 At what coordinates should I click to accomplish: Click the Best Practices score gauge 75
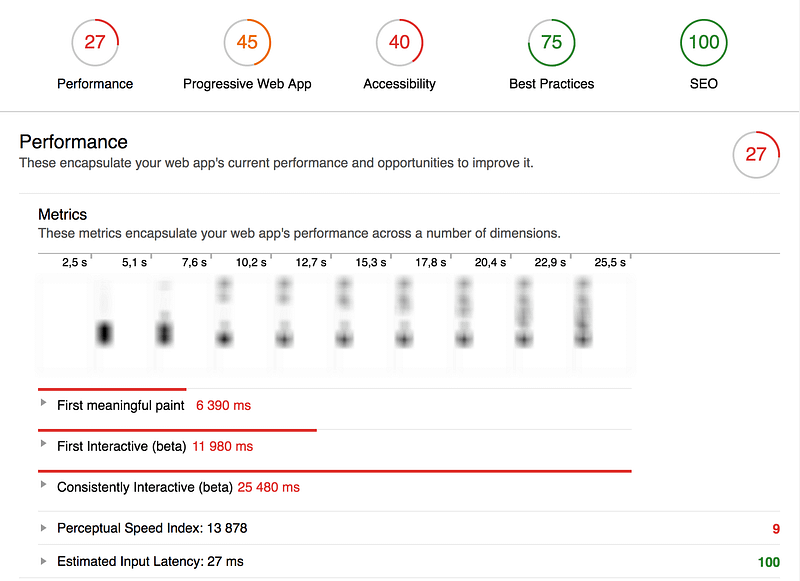[x=552, y=42]
